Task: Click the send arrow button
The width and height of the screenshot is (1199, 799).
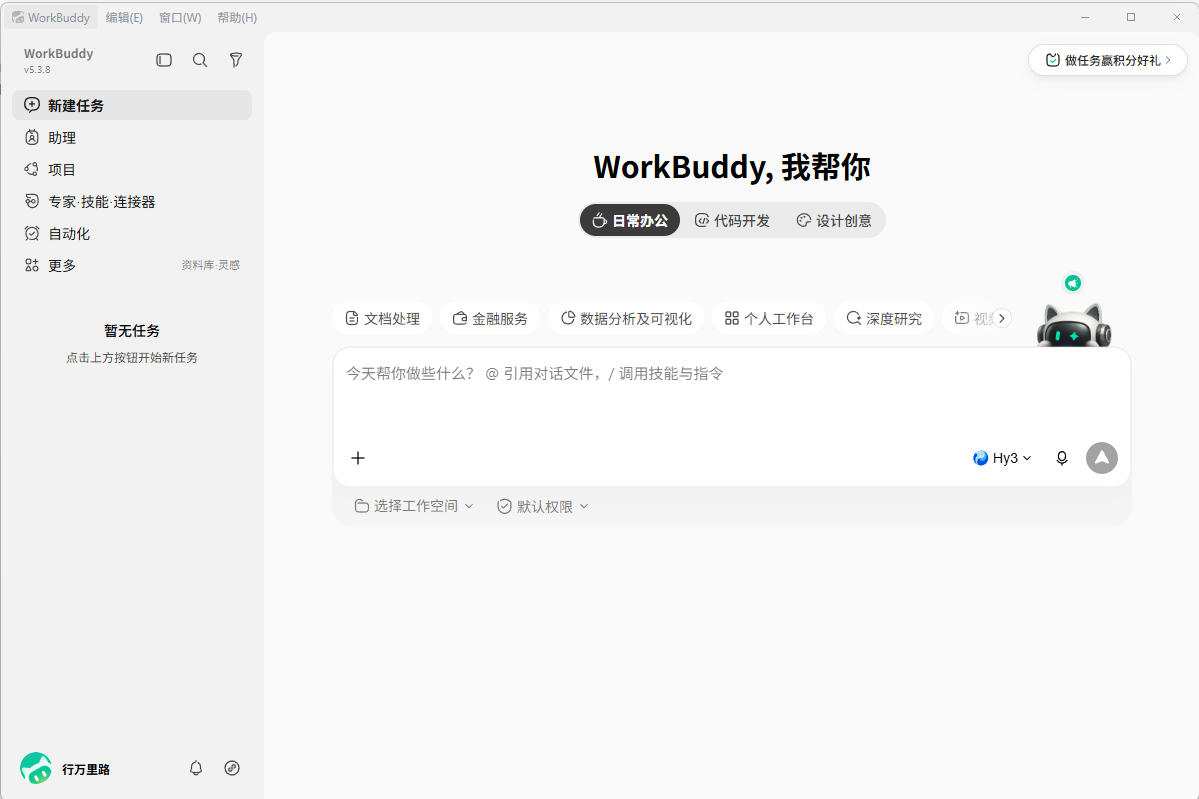Action: pyautogui.click(x=1102, y=458)
